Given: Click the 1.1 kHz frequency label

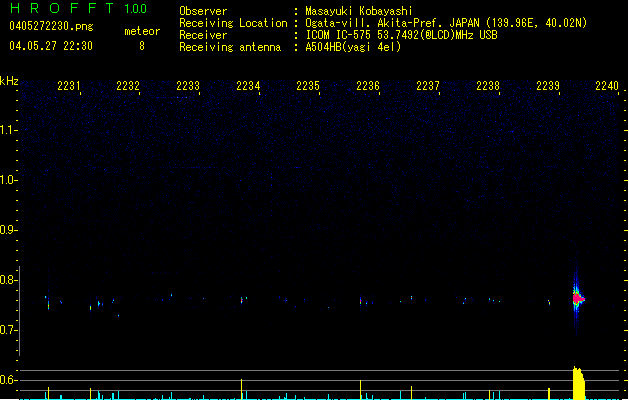Looking at the screenshot, I should pos(8,130).
